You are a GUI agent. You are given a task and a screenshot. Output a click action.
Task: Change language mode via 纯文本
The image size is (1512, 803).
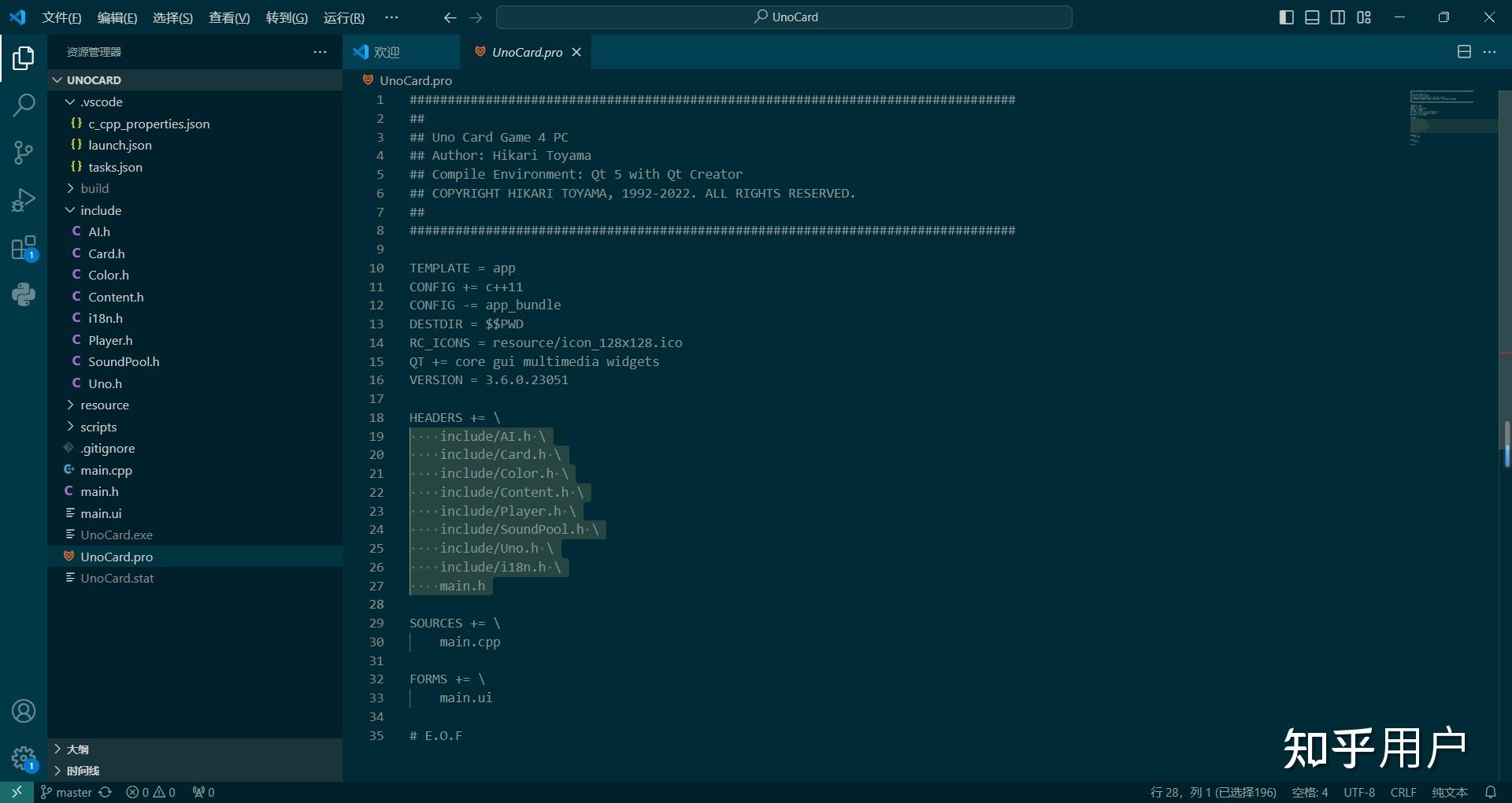click(1450, 792)
